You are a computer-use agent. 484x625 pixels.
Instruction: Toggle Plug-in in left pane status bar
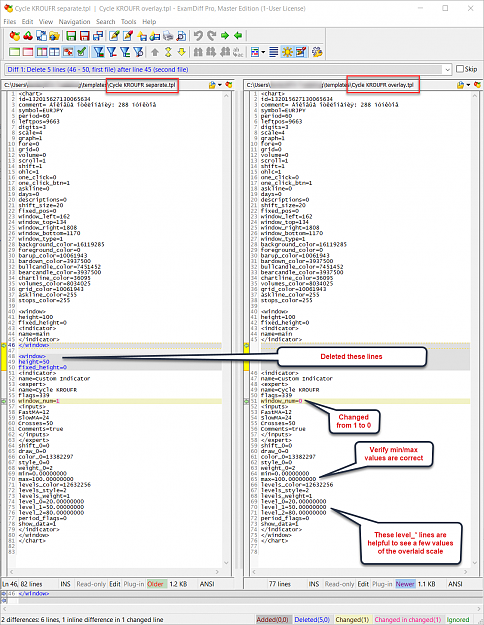(134, 584)
